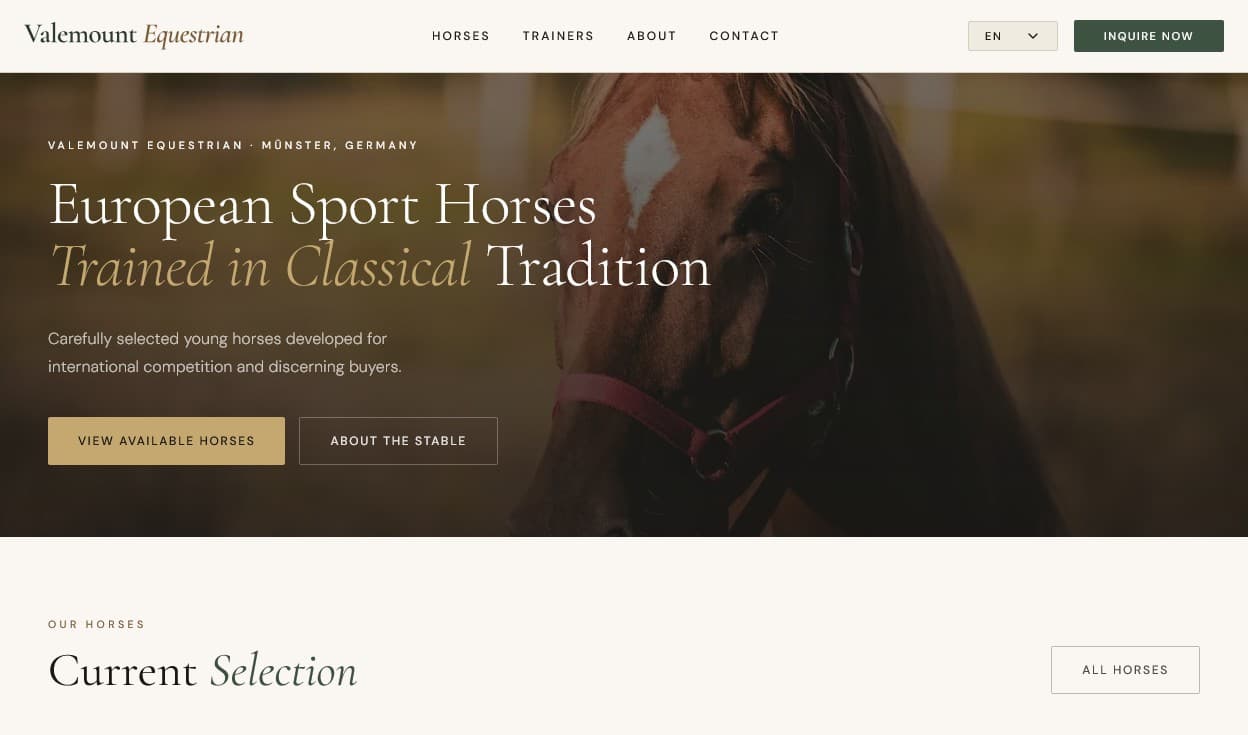The image size is (1248, 735).
Task: Click the Carefully selected young horses paragraph
Action: pos(225,353)
